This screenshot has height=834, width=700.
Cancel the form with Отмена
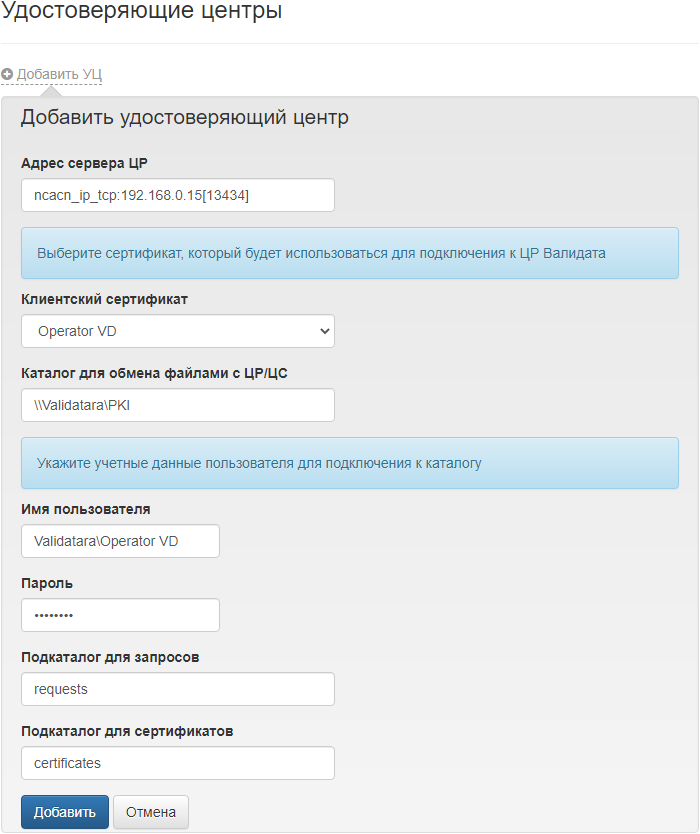pyautogui.click(x=151, y=812)
